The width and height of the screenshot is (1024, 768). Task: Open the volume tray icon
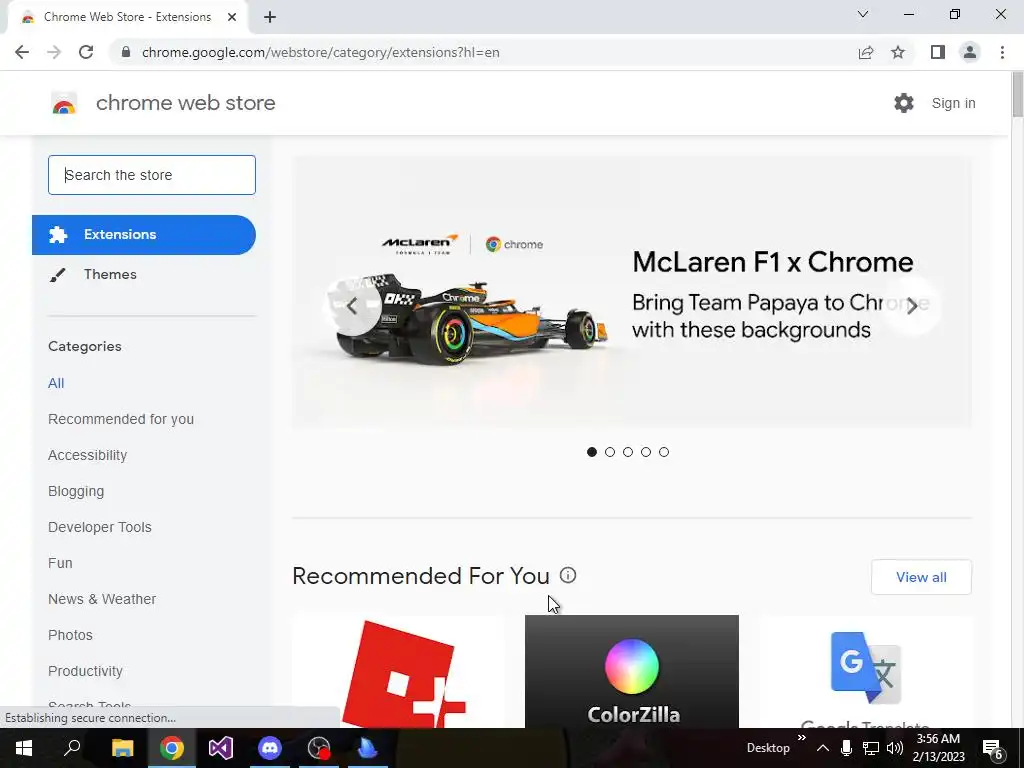895,748
